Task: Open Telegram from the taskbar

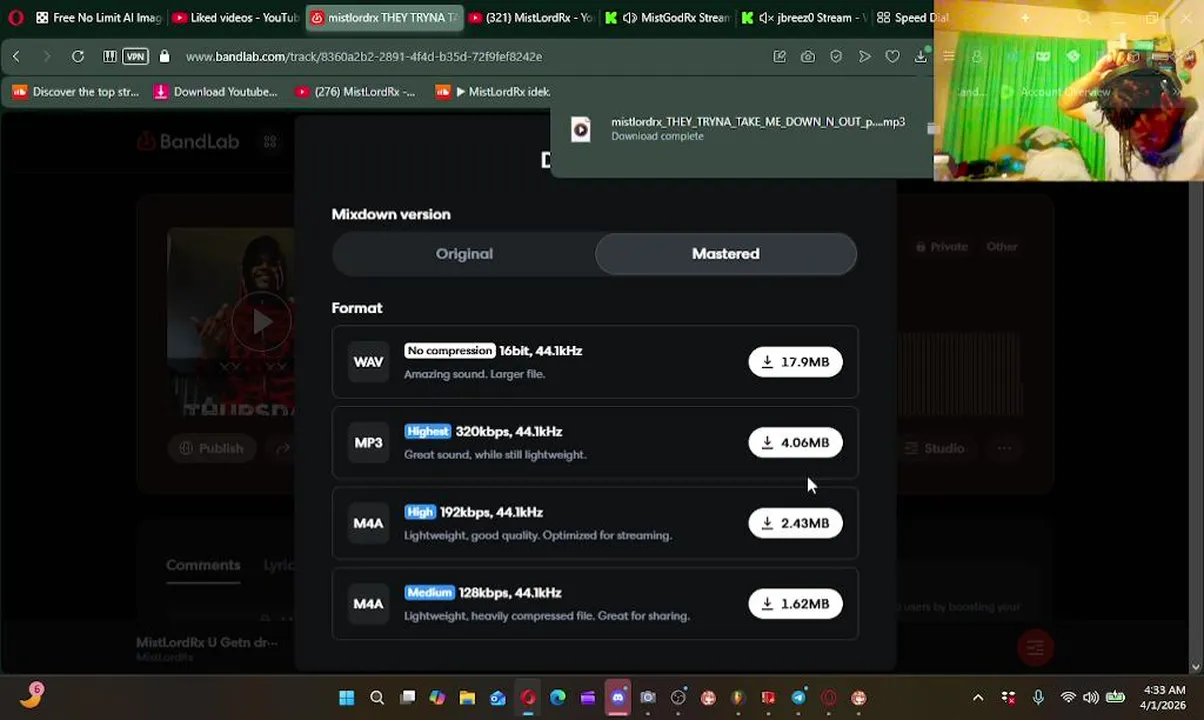Action: (x=798, y=698)
